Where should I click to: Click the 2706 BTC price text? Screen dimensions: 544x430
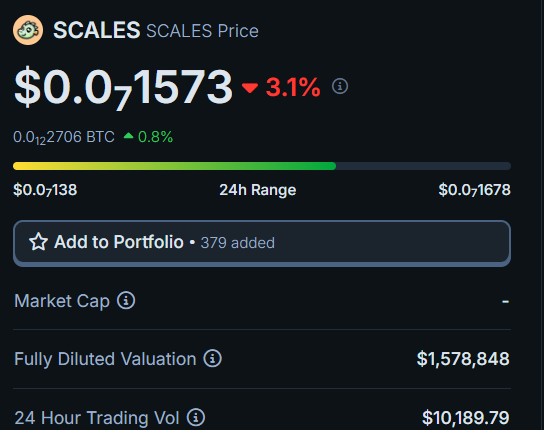(x=64, y=137)
